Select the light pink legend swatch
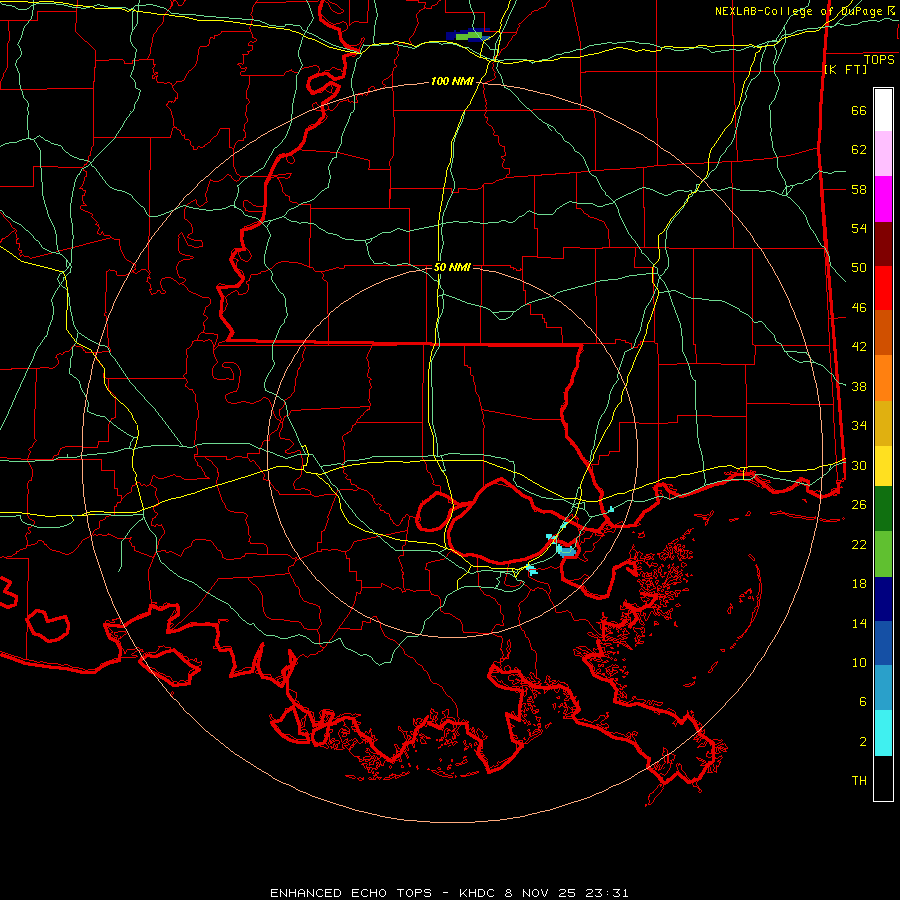Screen dimensions: 900x900 (x=883, y=154)
